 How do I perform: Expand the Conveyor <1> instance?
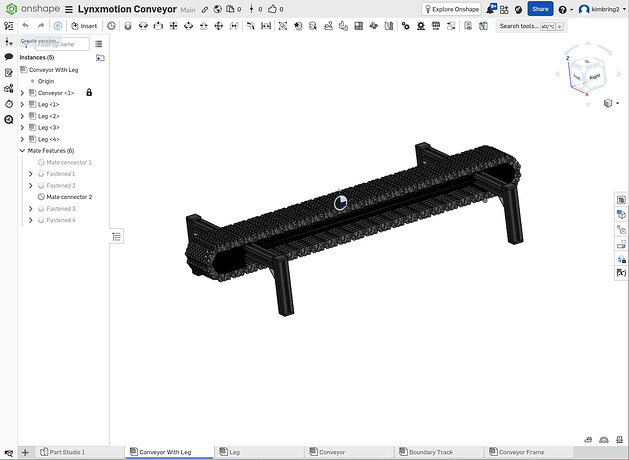click(22, 93)
